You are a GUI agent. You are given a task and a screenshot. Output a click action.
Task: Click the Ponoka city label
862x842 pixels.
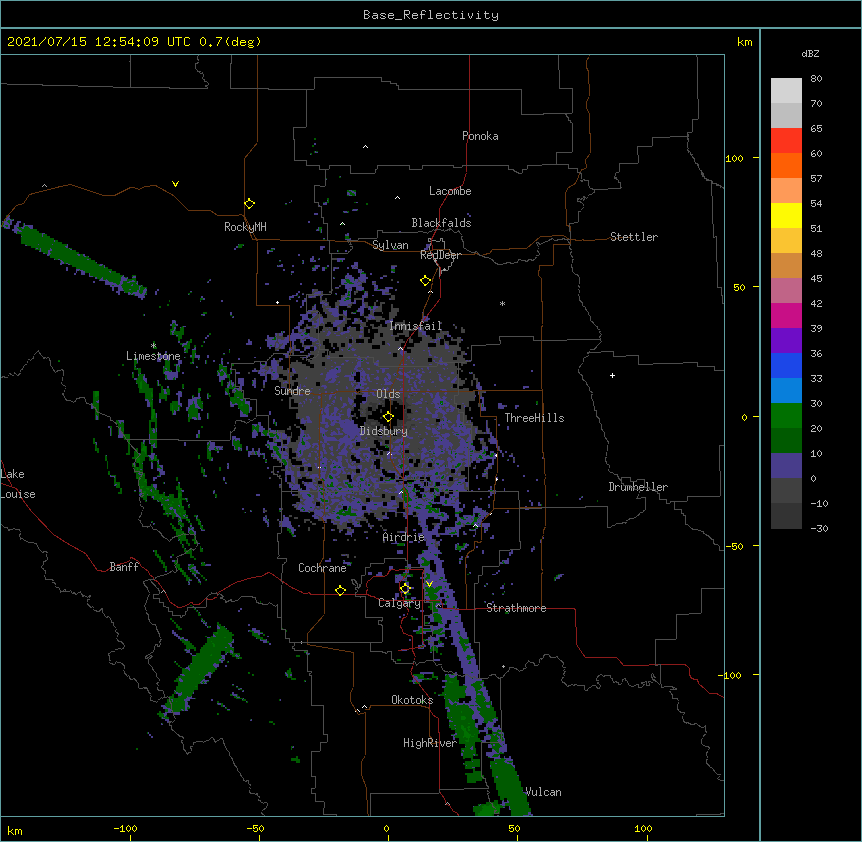point(480,136)
